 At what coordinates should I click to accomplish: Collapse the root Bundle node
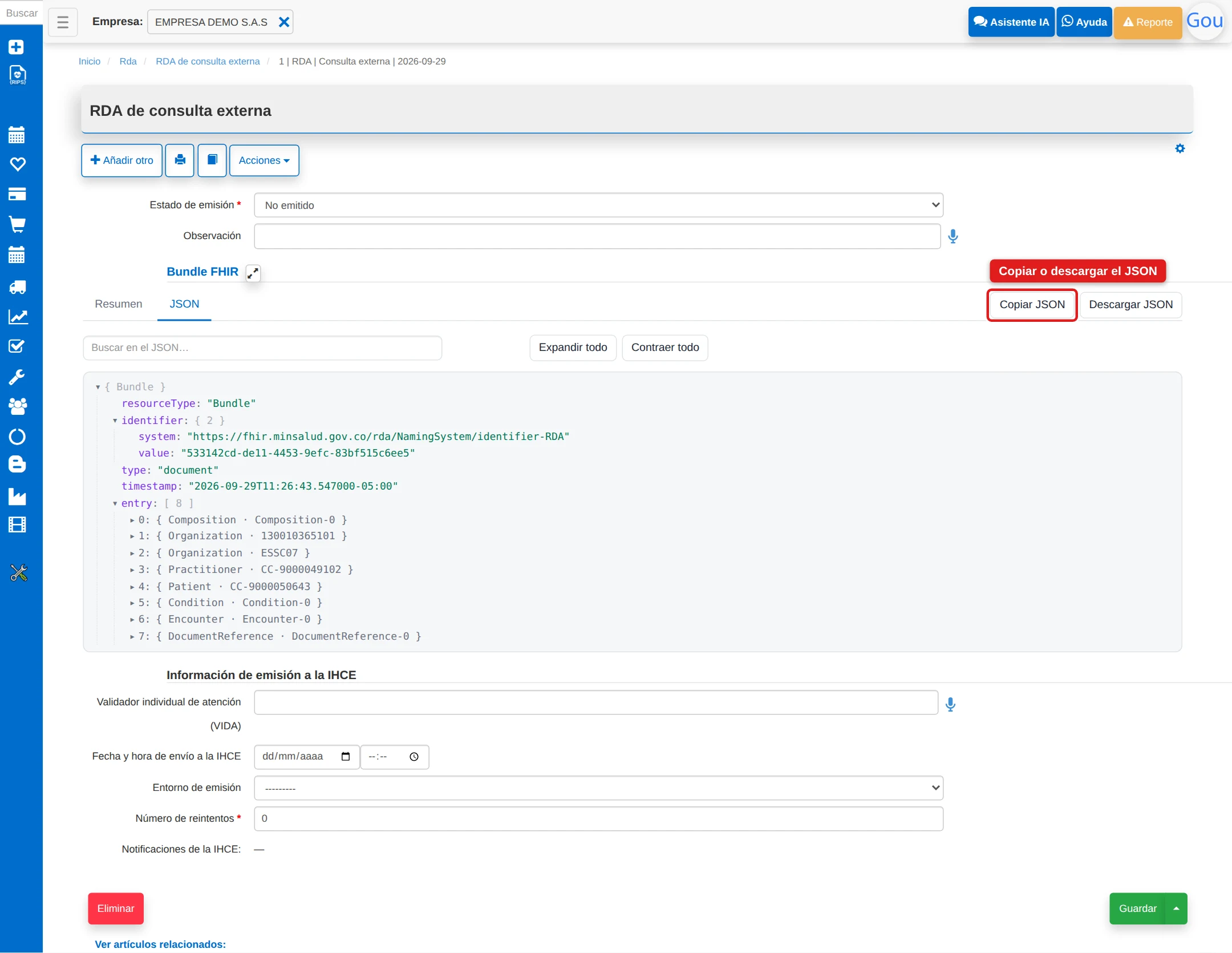(x=98, y=387)
